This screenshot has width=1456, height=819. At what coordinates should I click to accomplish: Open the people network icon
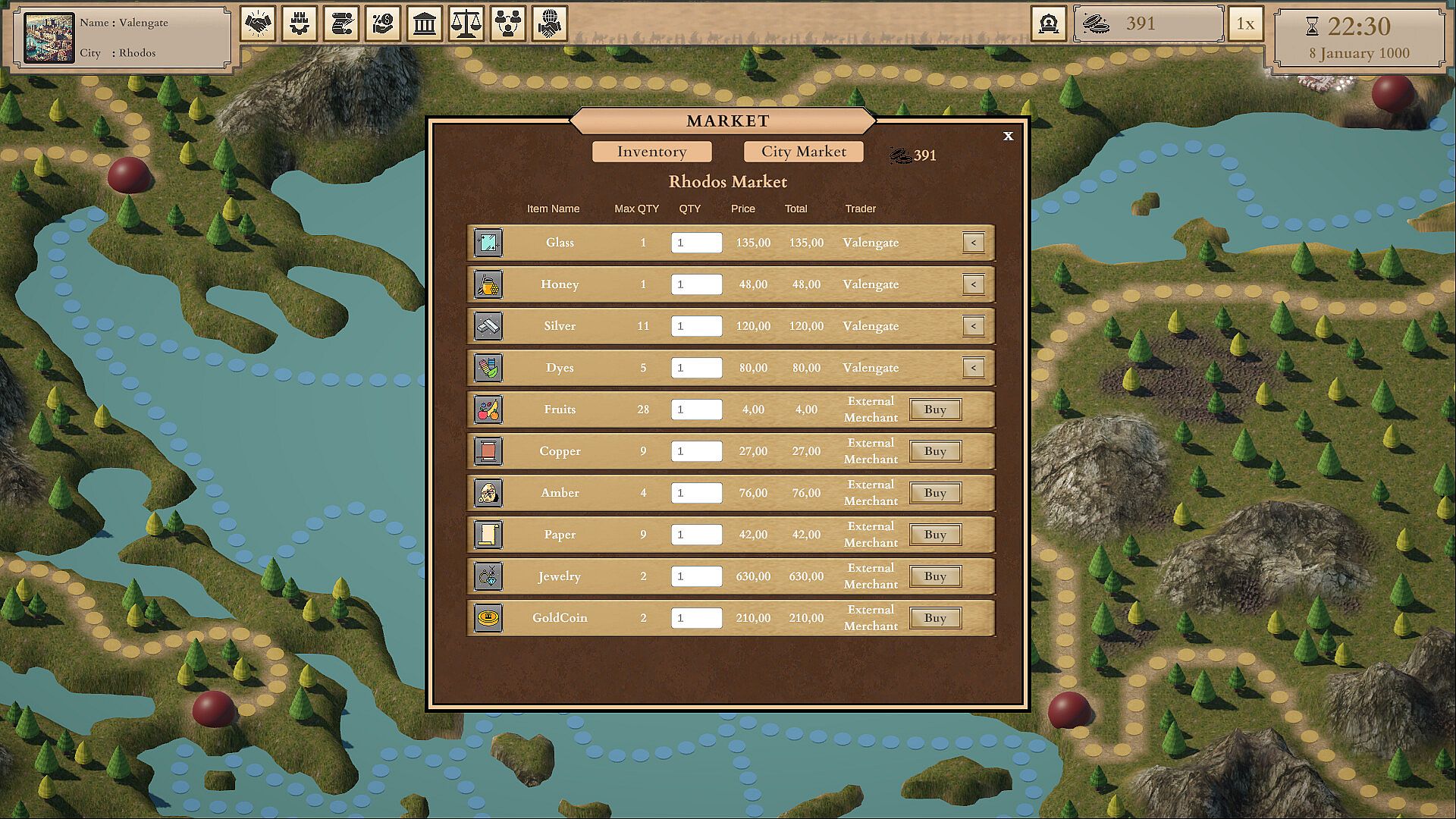coord(508,24)
